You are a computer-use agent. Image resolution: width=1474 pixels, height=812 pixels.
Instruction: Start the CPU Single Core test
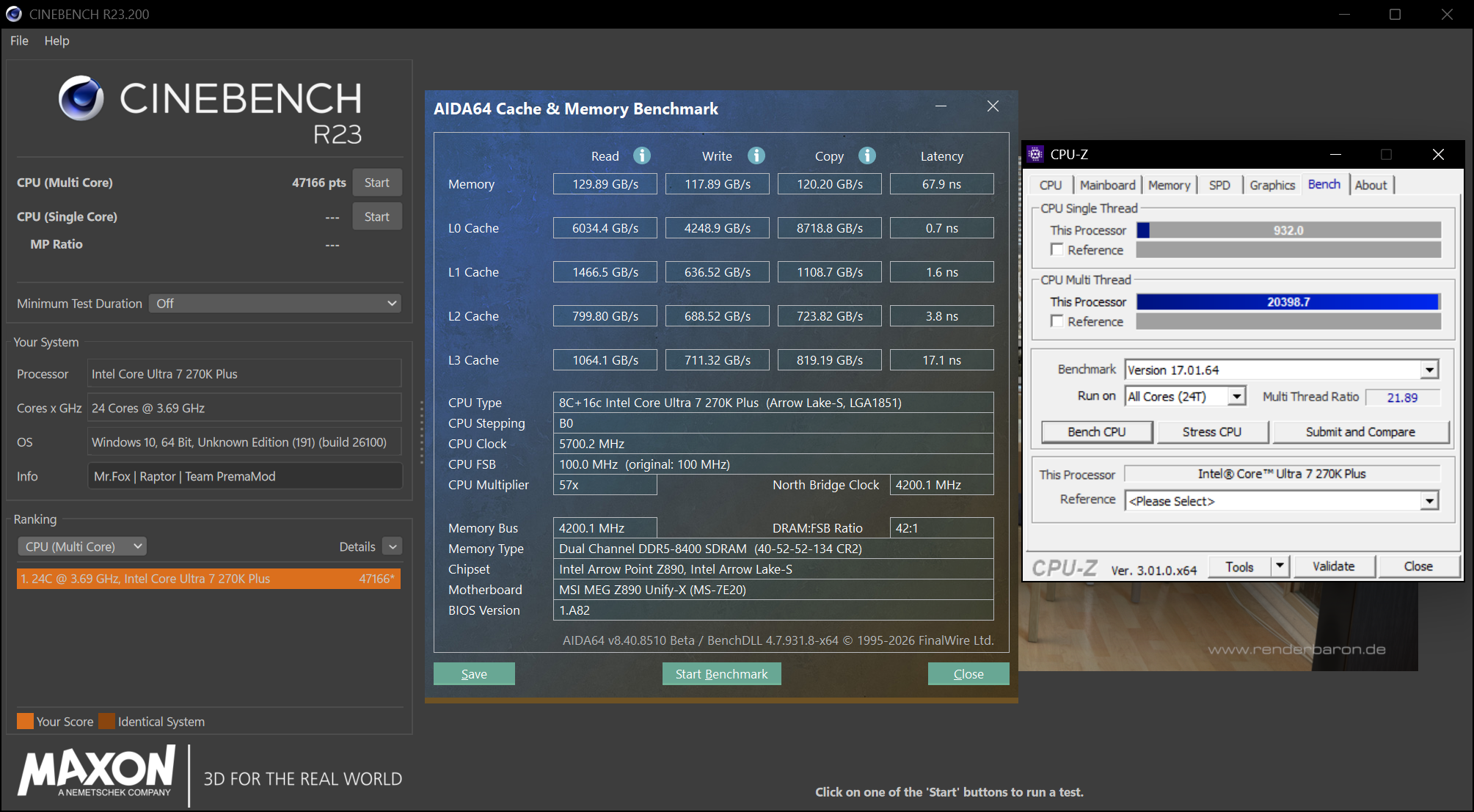point(377,216)
